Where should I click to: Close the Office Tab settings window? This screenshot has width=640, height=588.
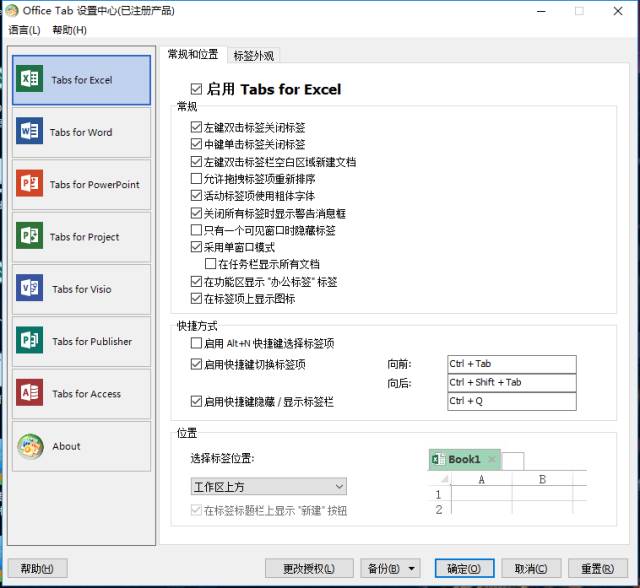618,11
